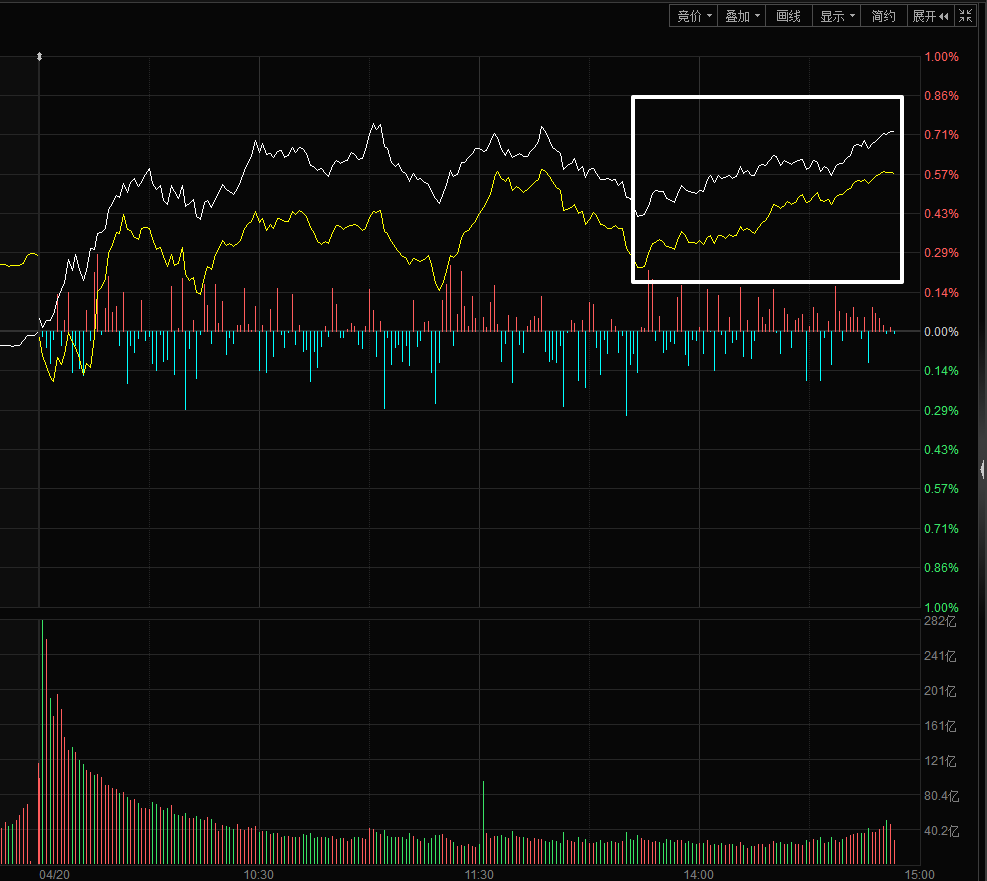Click the red 1.00% top axis label
This screenshot has width=987, height=881.
tap(941, 57)
